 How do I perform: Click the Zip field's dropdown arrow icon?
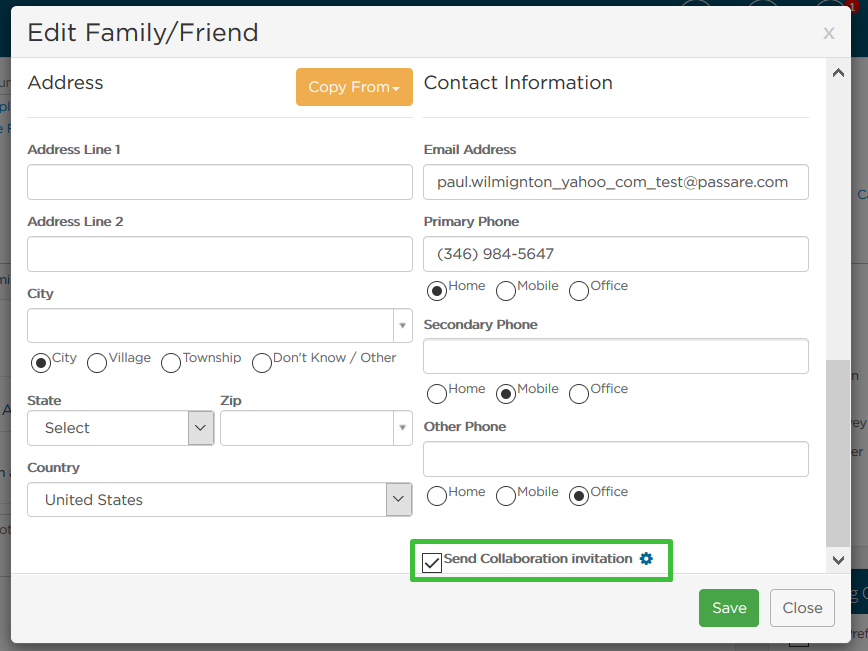tap(402, 428)
